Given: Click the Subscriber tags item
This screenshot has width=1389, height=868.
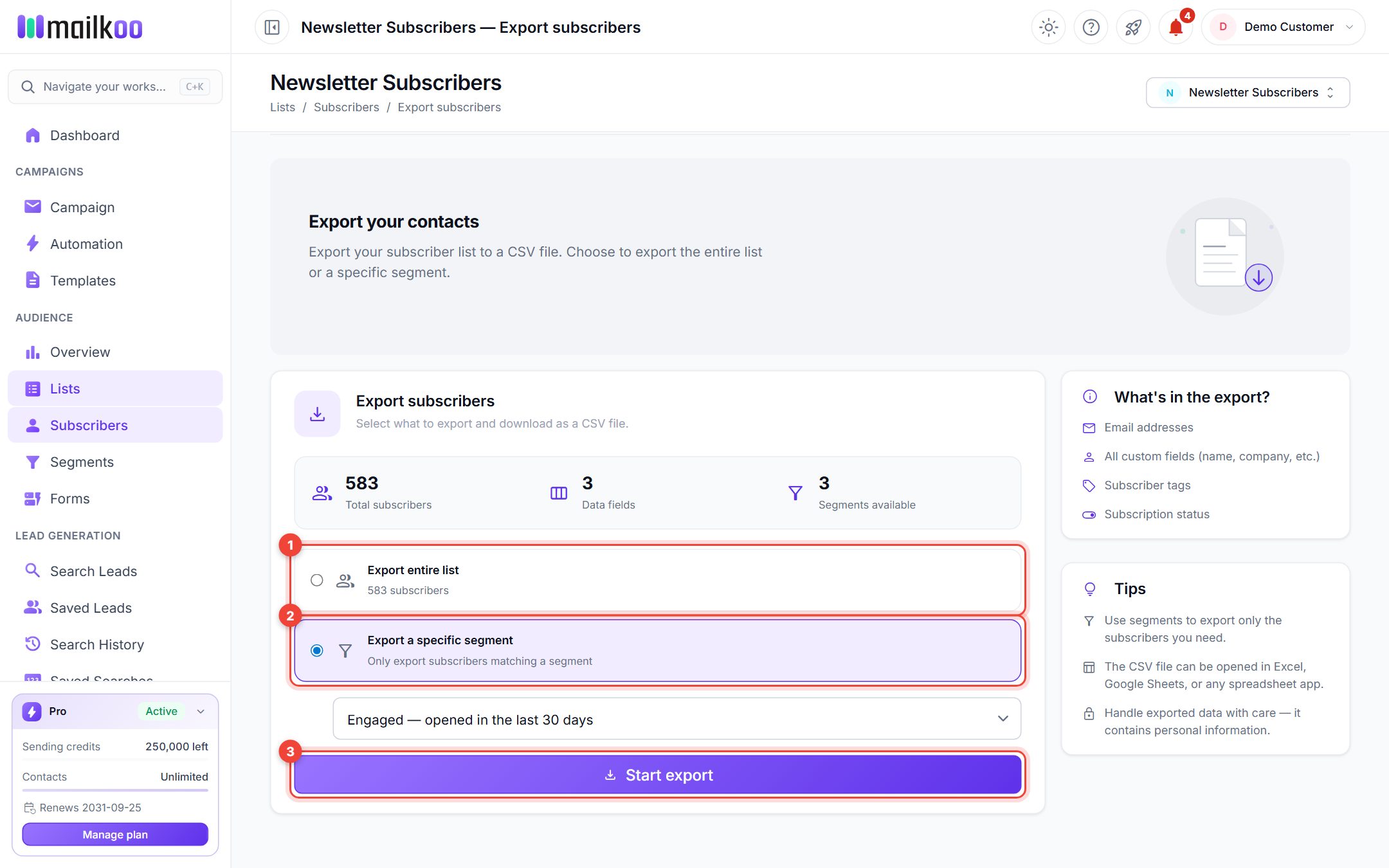Looking at the screenshot, I should click(x=1136, y=485).
